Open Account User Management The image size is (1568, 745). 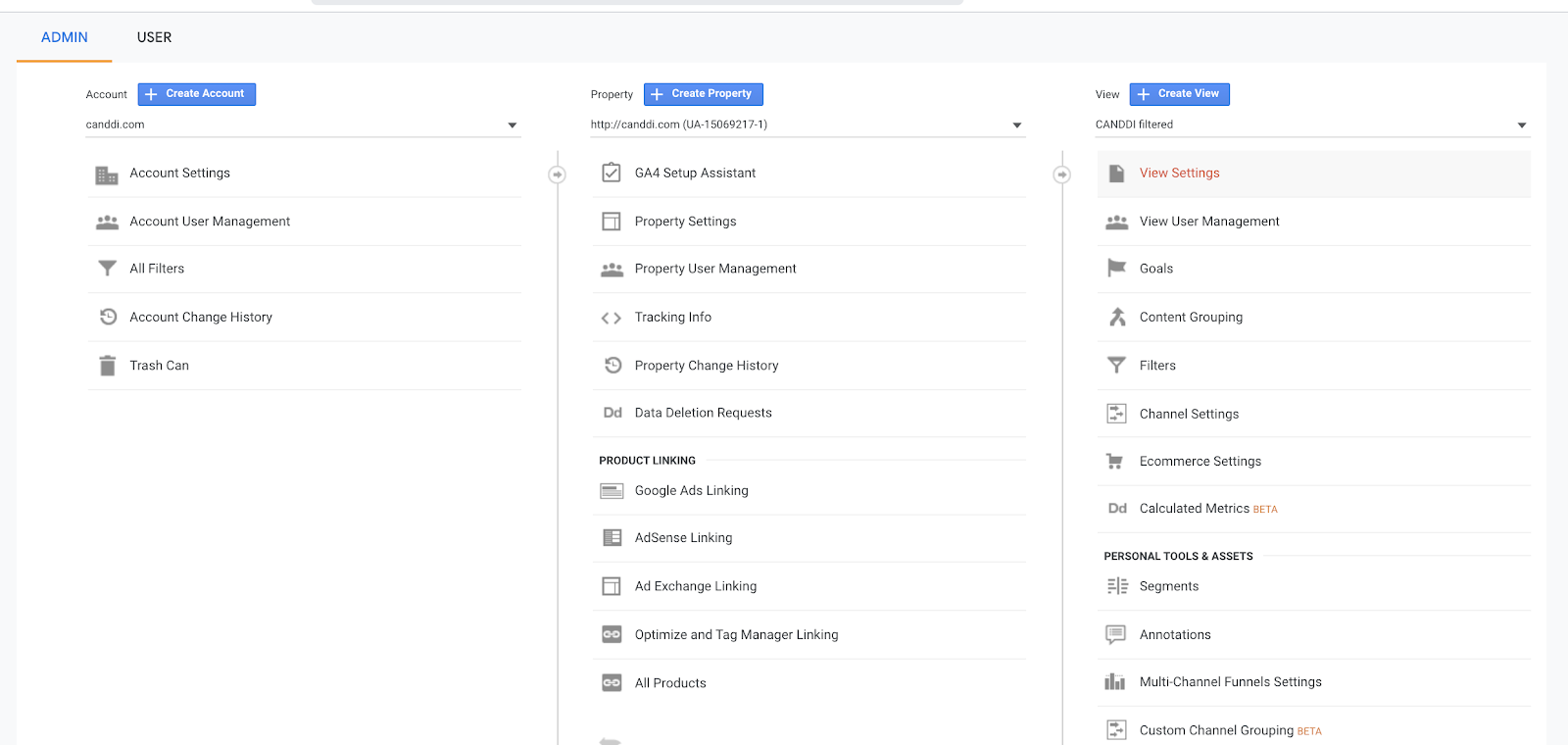[210, 222]
